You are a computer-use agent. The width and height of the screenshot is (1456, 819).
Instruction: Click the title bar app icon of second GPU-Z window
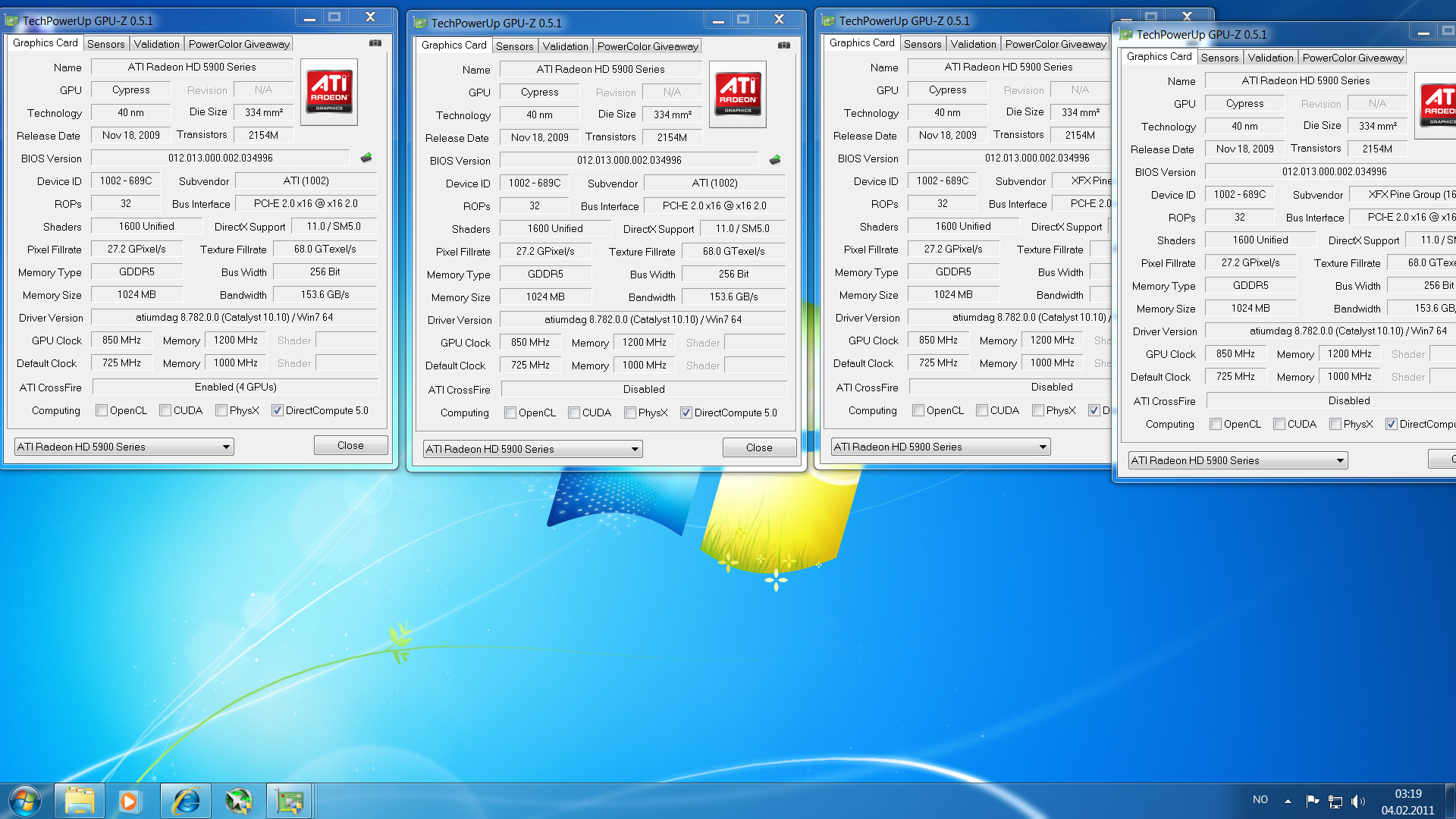[x=420, y=23]
